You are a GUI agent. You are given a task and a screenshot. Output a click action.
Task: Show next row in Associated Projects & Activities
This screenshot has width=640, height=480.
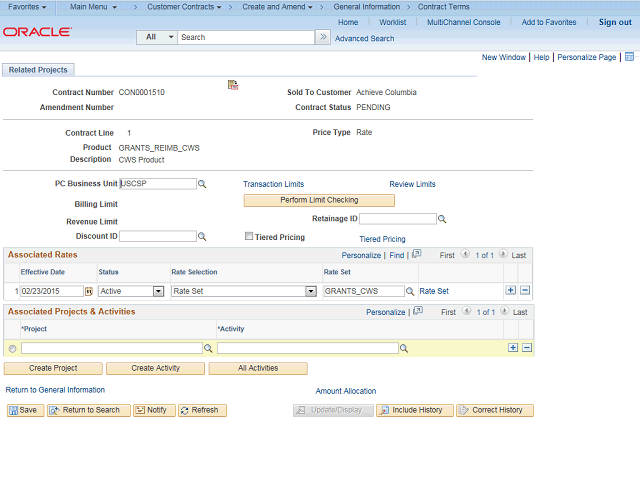click(x=504, y=311)
